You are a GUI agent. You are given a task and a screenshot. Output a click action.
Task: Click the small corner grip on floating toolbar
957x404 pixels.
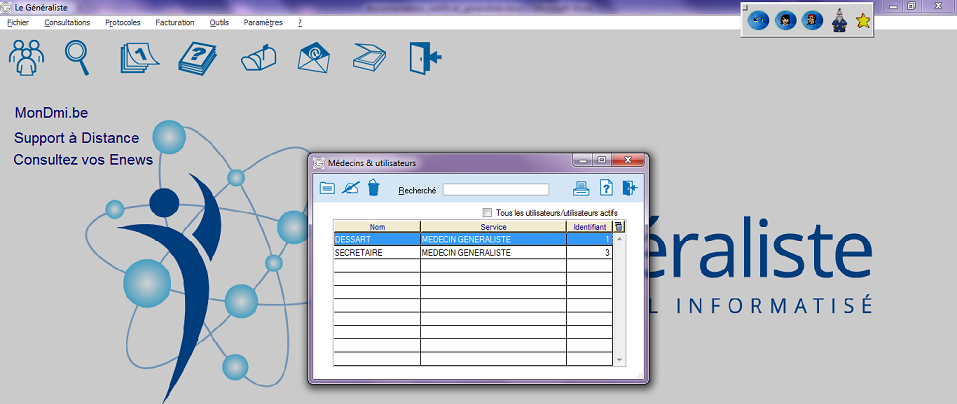(745, 6)
